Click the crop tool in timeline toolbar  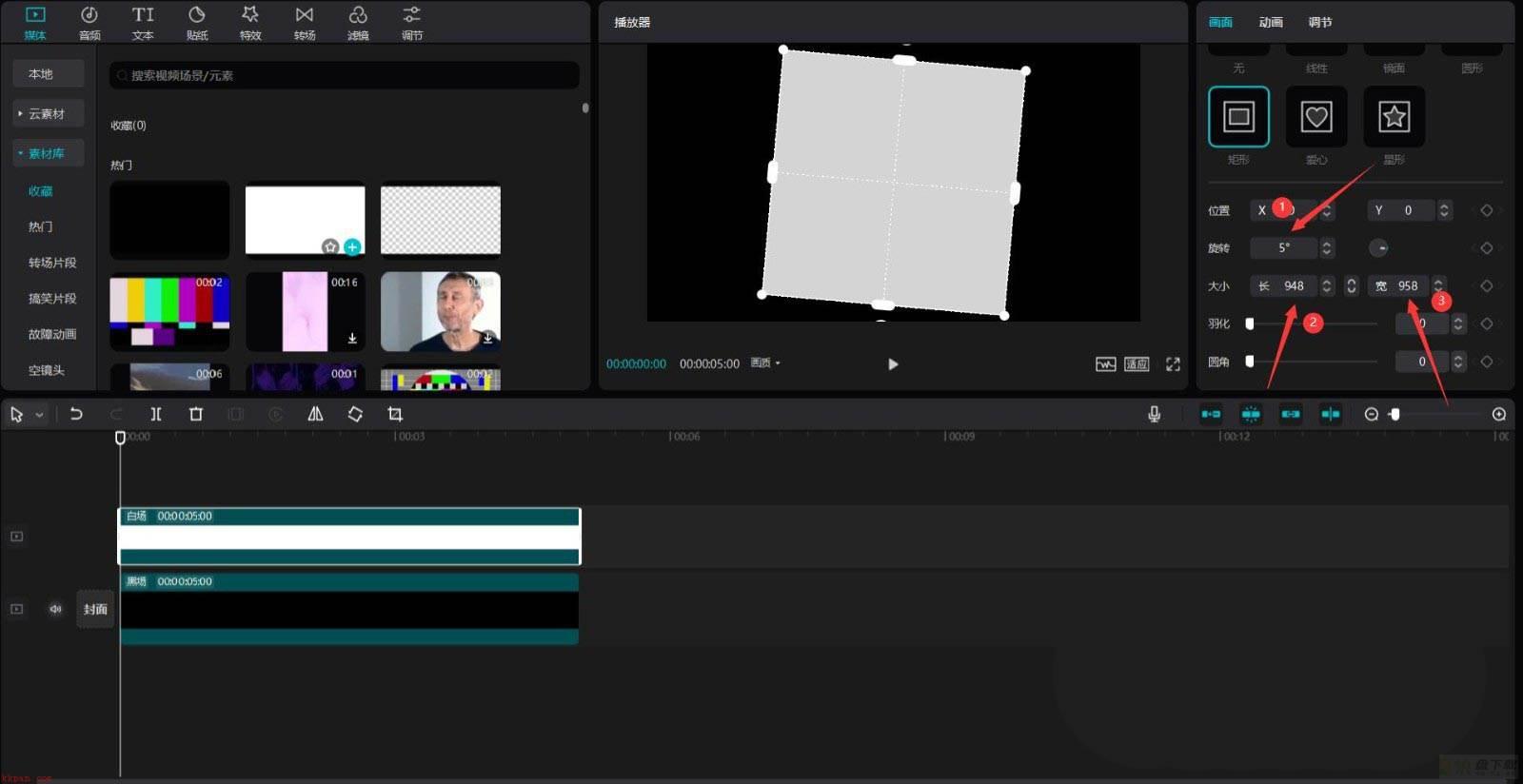click(395, 414)
